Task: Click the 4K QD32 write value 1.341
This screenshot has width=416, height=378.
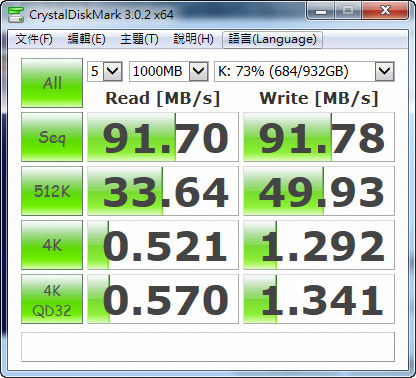Action: (x=319, y=299)
